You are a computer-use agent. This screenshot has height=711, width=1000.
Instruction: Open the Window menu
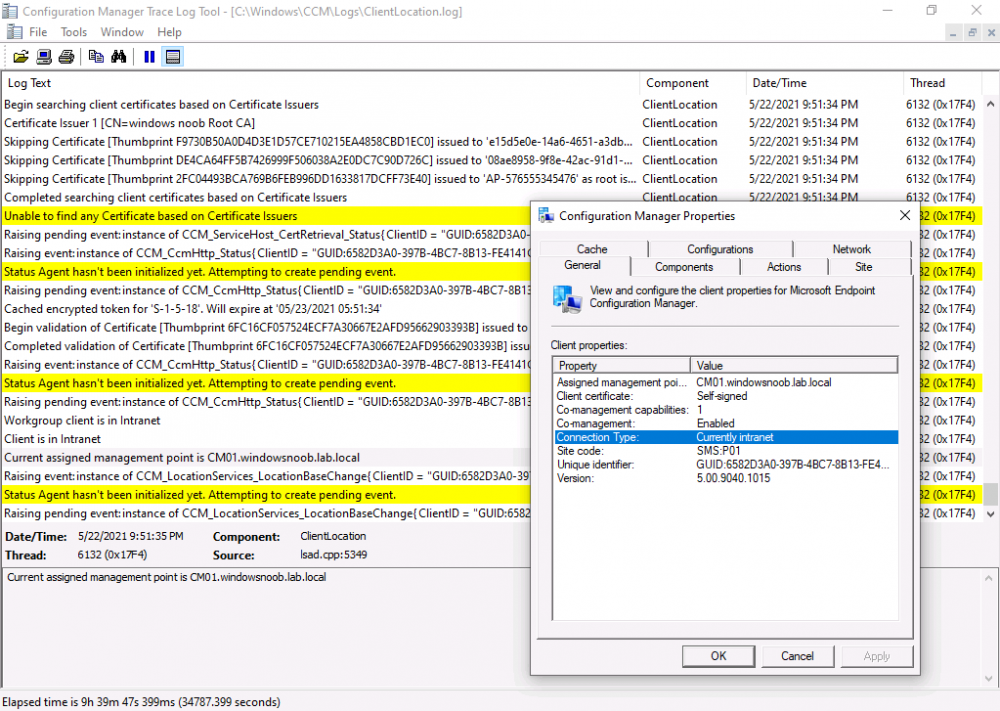[122, 32]
